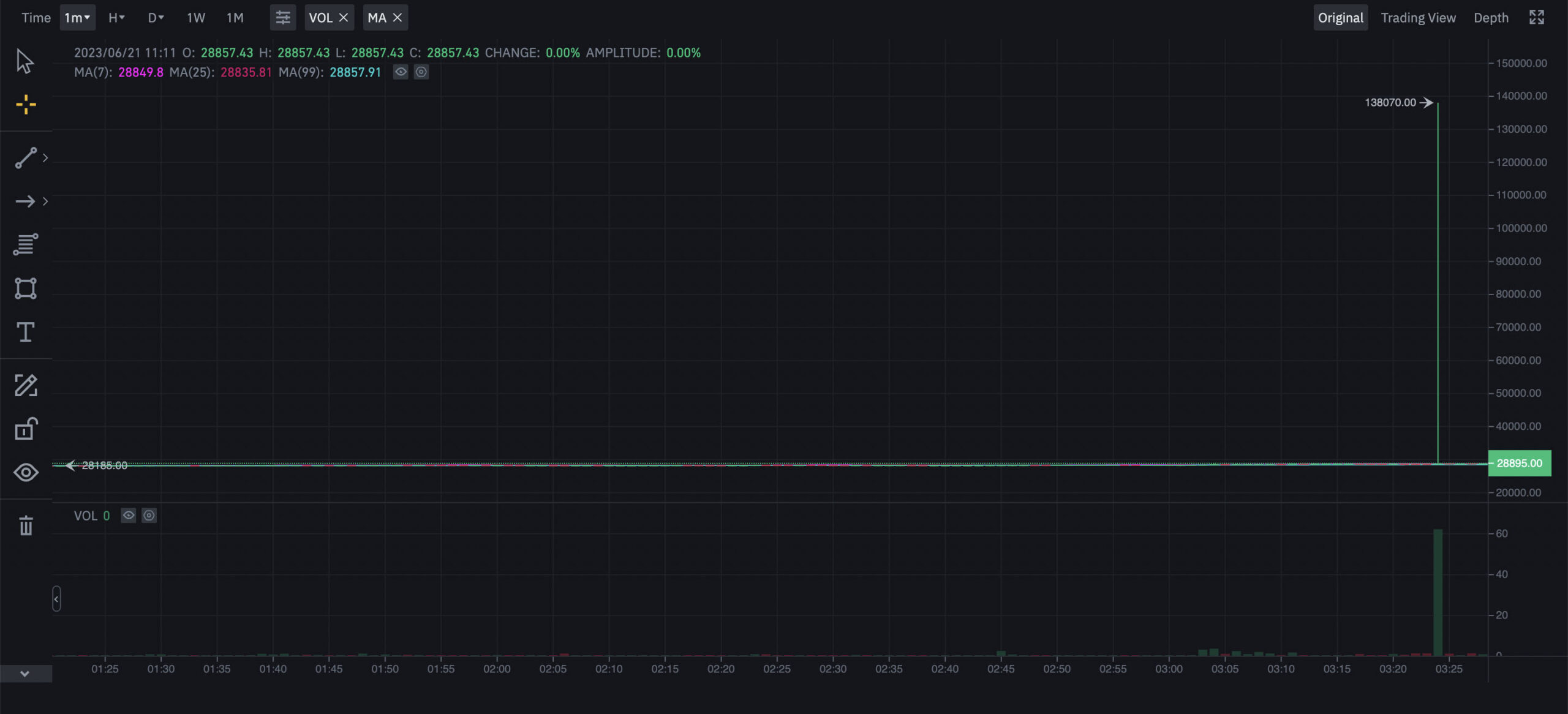Select the arrow cursor tool

click(x=24, y=61)
